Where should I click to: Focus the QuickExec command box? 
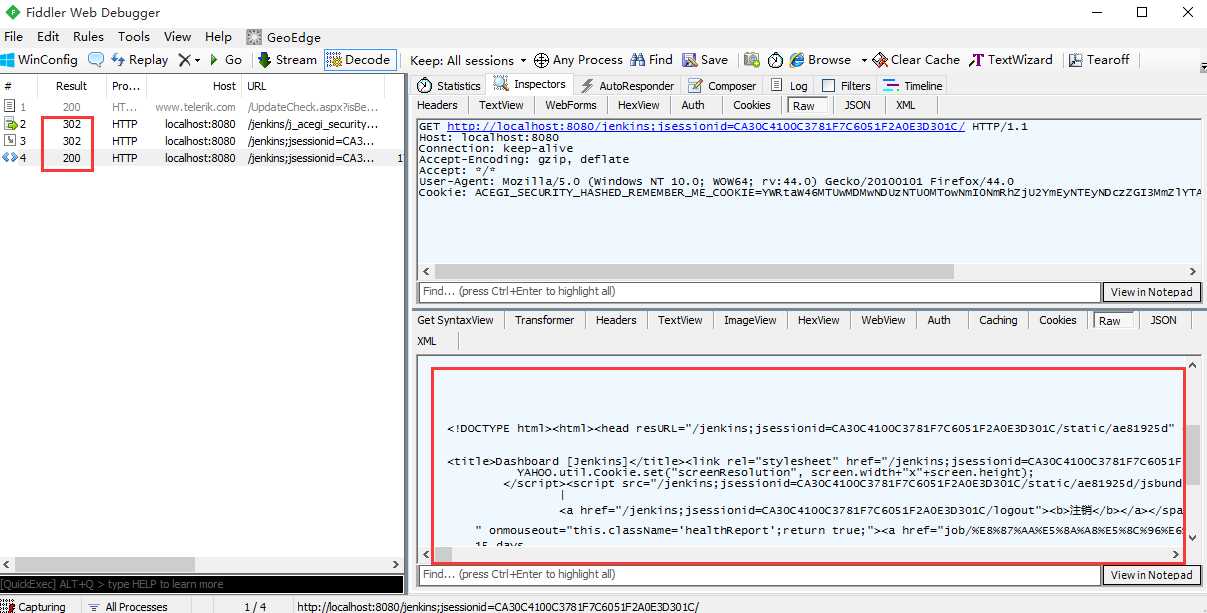click(x=201, y=584)
